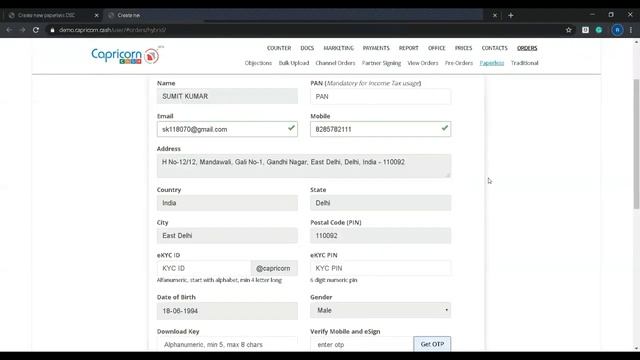Click the Date of Birth field
Screen dimensions: 640x360
[227, 311]
